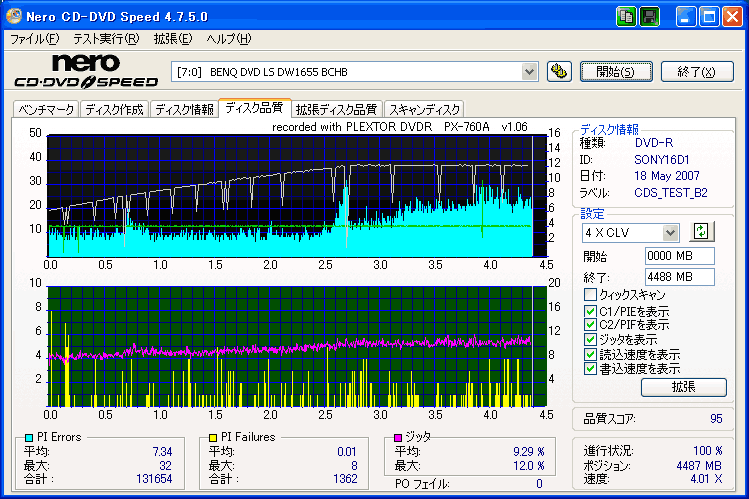Select the スキャンディスク tab
This screenshot has width=749, height=499.
[424, 109]
